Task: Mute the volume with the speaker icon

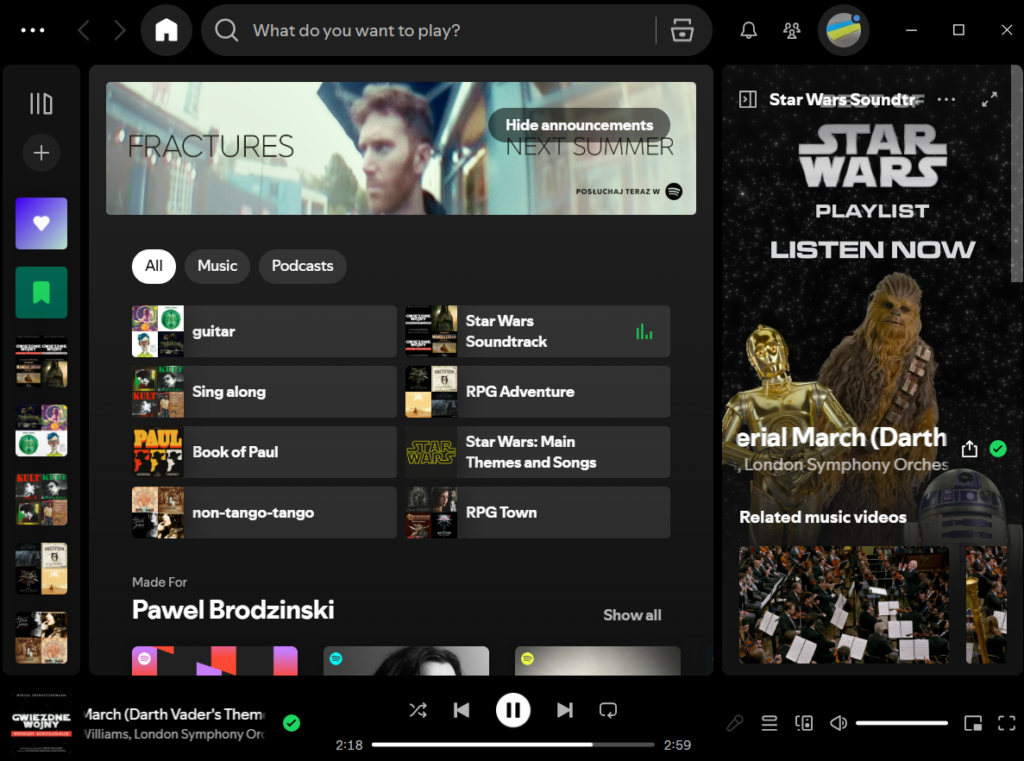Action: [838, 722]
